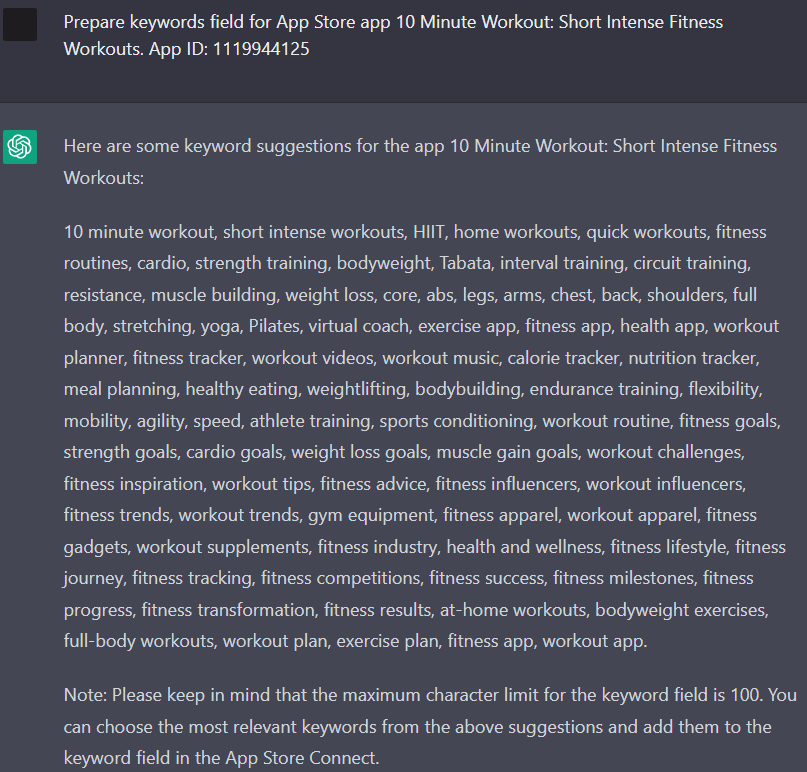Click '10 minute workout' at keyword list start
The image size is (807, 772).
pos(138,232)
